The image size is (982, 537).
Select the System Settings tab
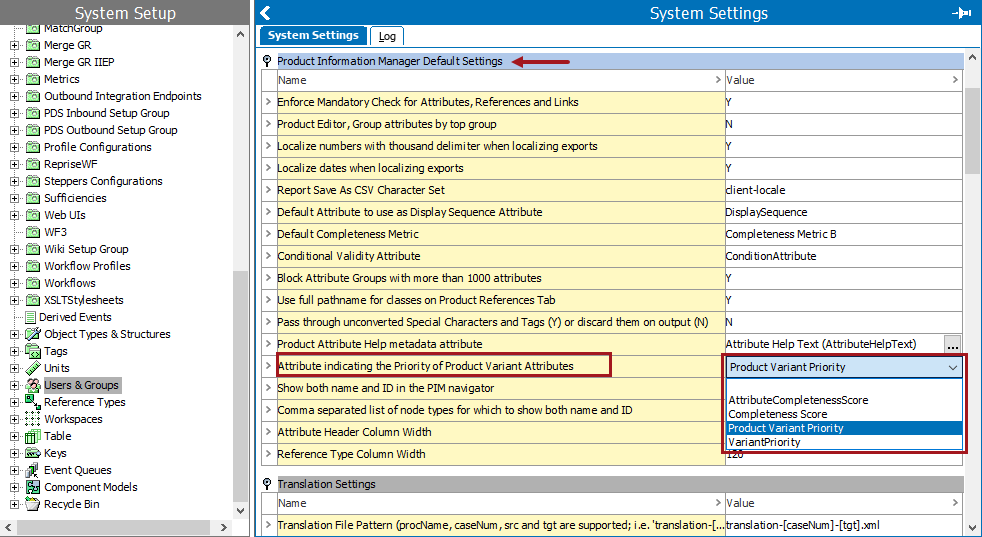pos(313,36)
